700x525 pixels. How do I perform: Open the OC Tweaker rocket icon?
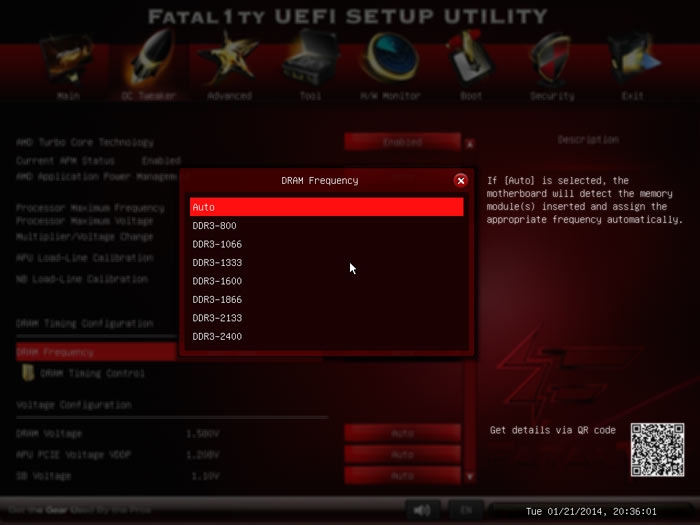click(151, 57)
